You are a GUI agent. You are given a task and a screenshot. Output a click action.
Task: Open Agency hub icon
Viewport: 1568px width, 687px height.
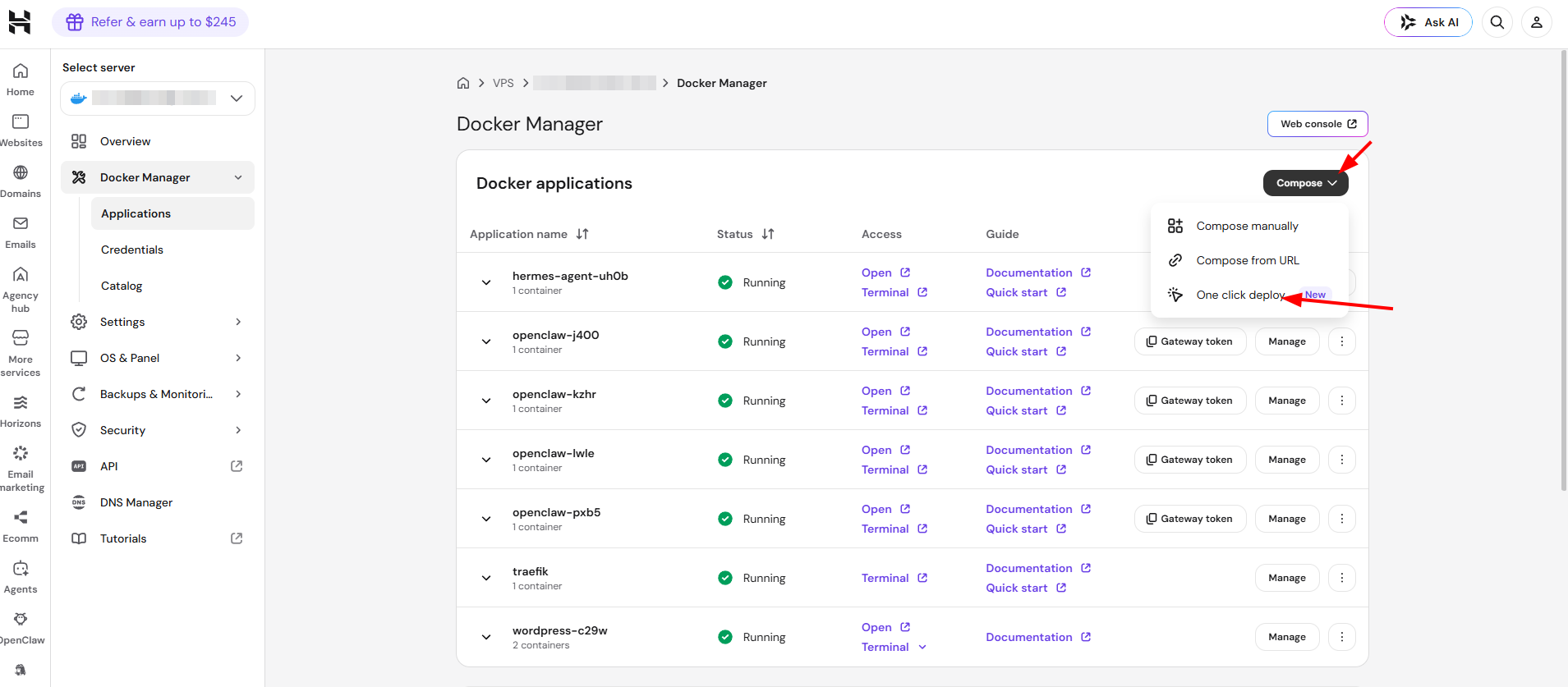pos(21,290)
